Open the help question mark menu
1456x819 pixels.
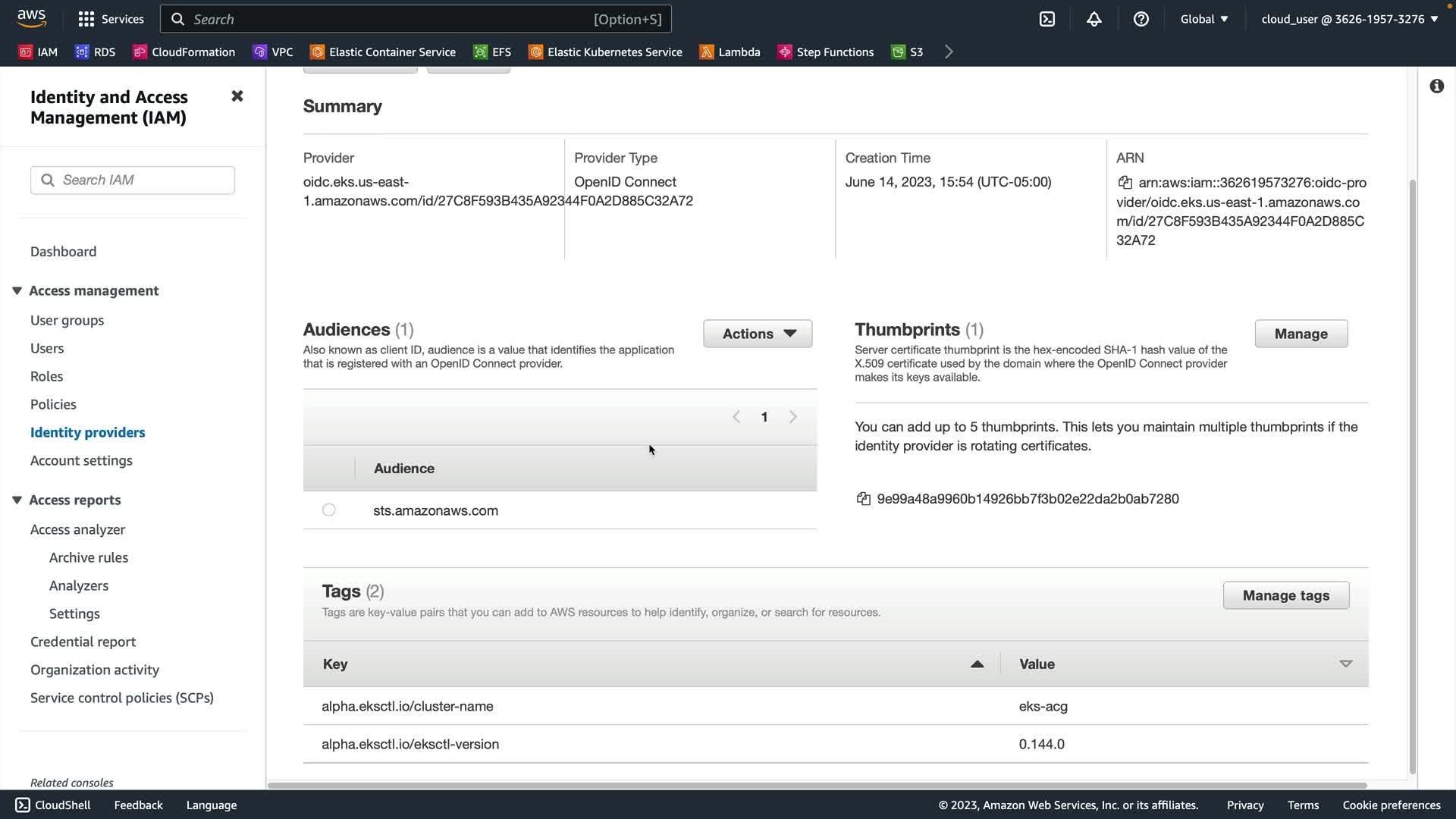[1141, 19]
